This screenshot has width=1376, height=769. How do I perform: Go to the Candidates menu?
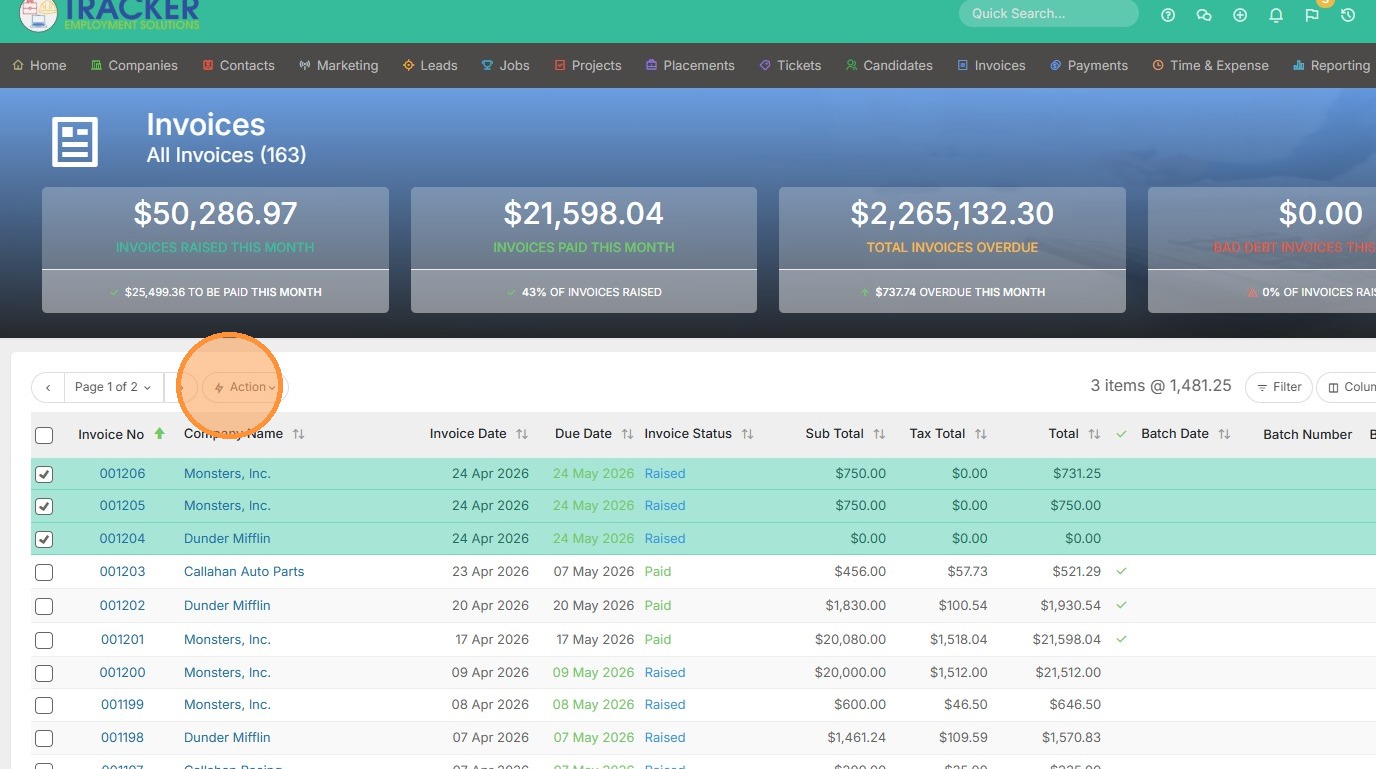coord(888,65)
